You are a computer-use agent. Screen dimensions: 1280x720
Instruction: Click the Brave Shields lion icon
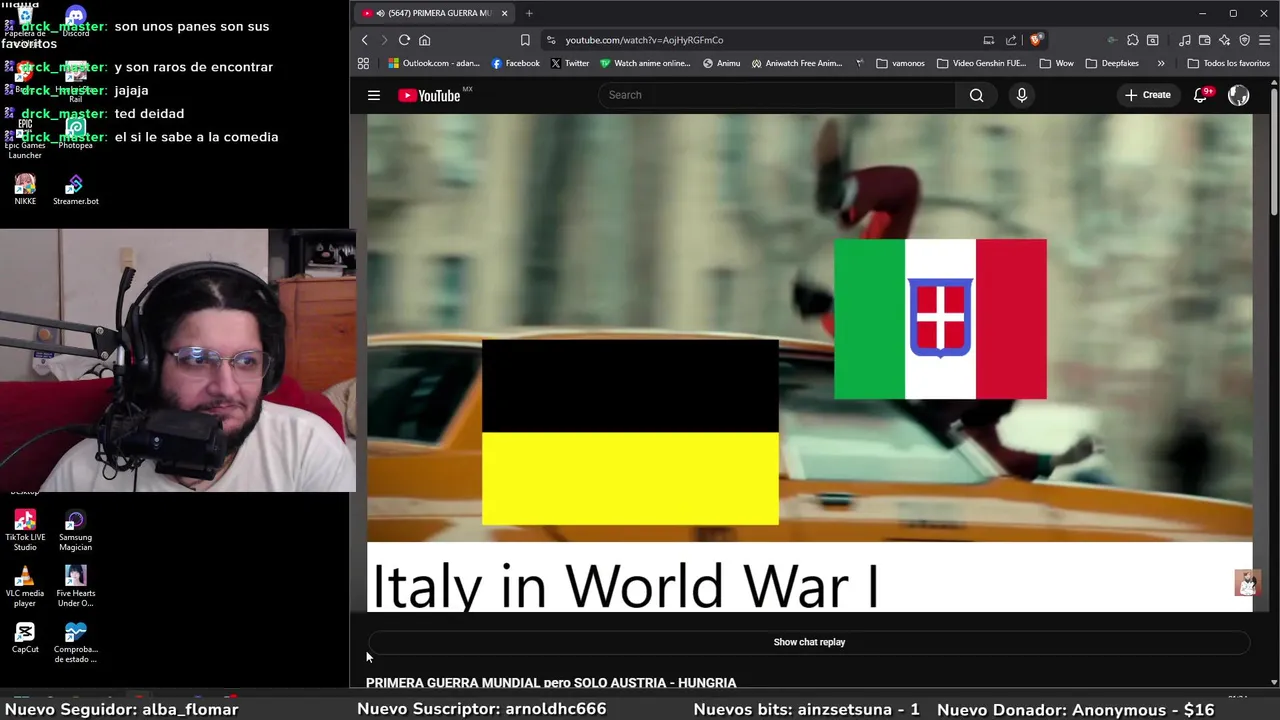[1036, 40]
